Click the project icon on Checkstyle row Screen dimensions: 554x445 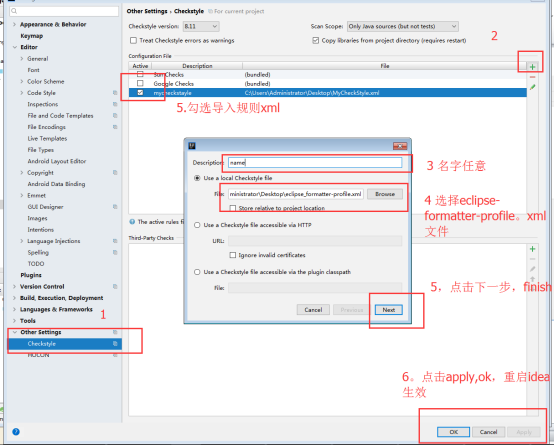(115, 344)
